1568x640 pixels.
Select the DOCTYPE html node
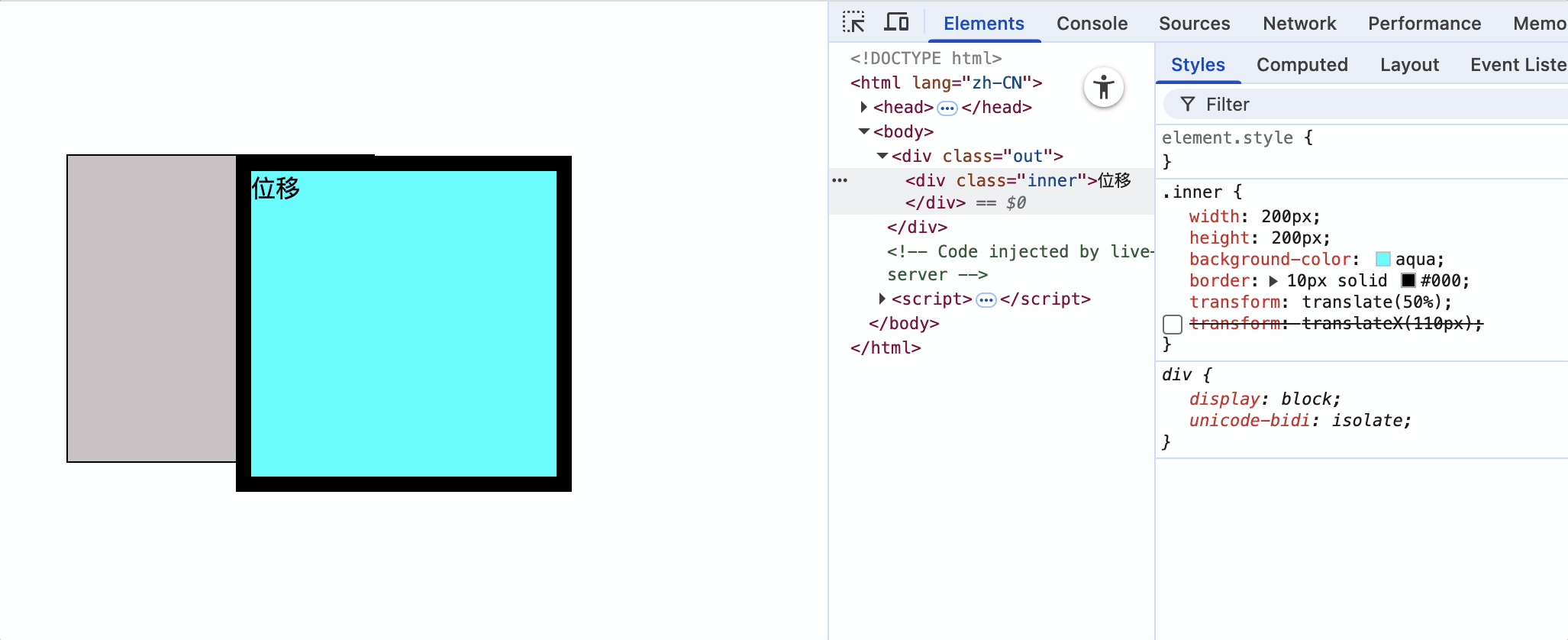coord(926,58)
